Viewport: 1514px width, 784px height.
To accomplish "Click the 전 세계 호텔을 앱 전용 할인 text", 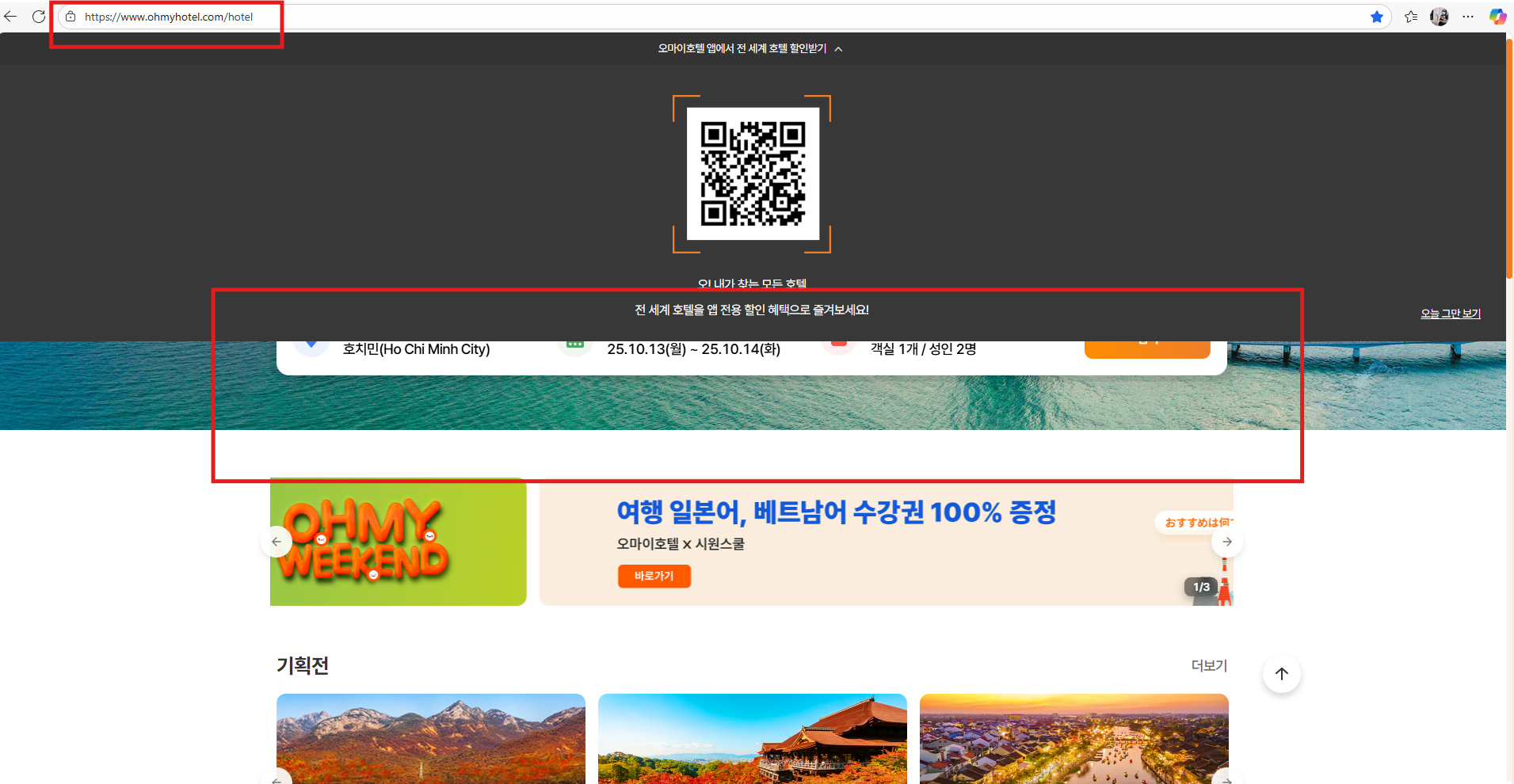I will [752, 310].
